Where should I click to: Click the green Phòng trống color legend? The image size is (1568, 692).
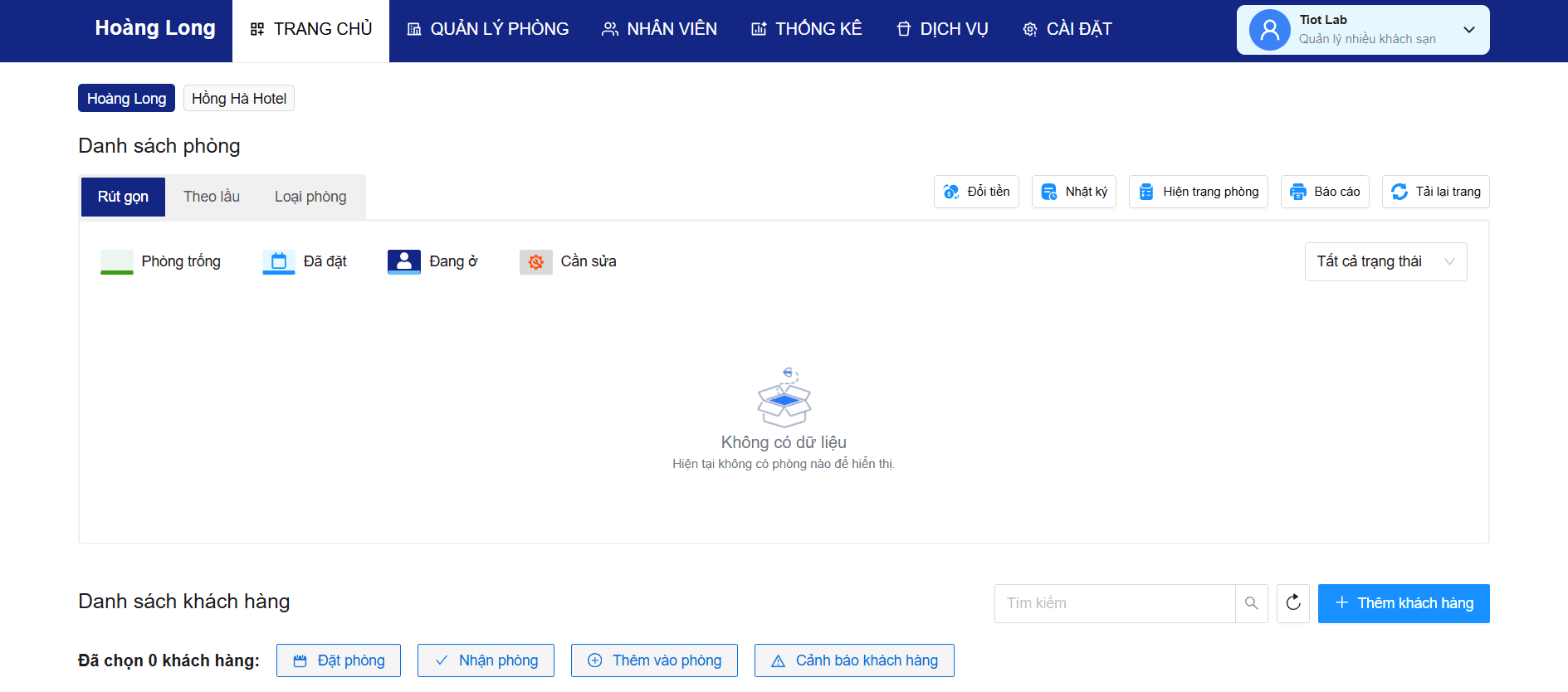117,261
